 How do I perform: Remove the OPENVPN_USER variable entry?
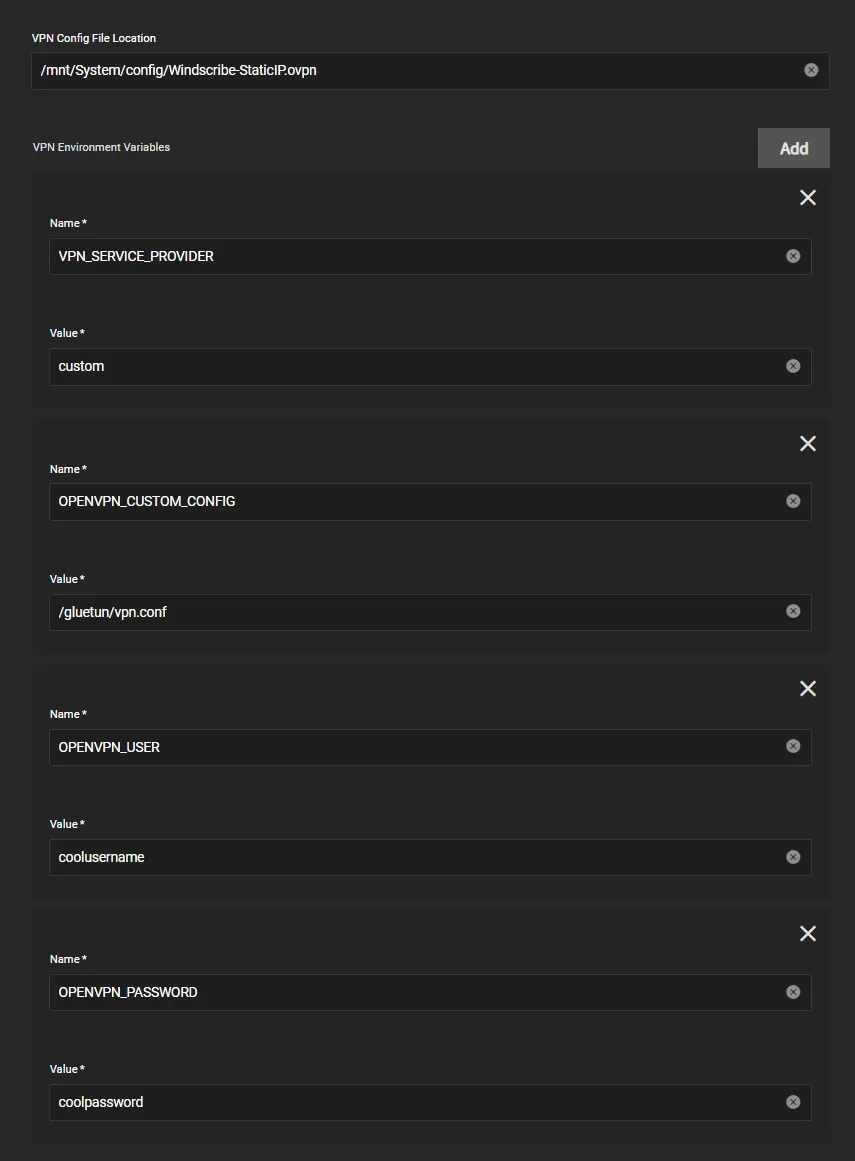point(808,688)
